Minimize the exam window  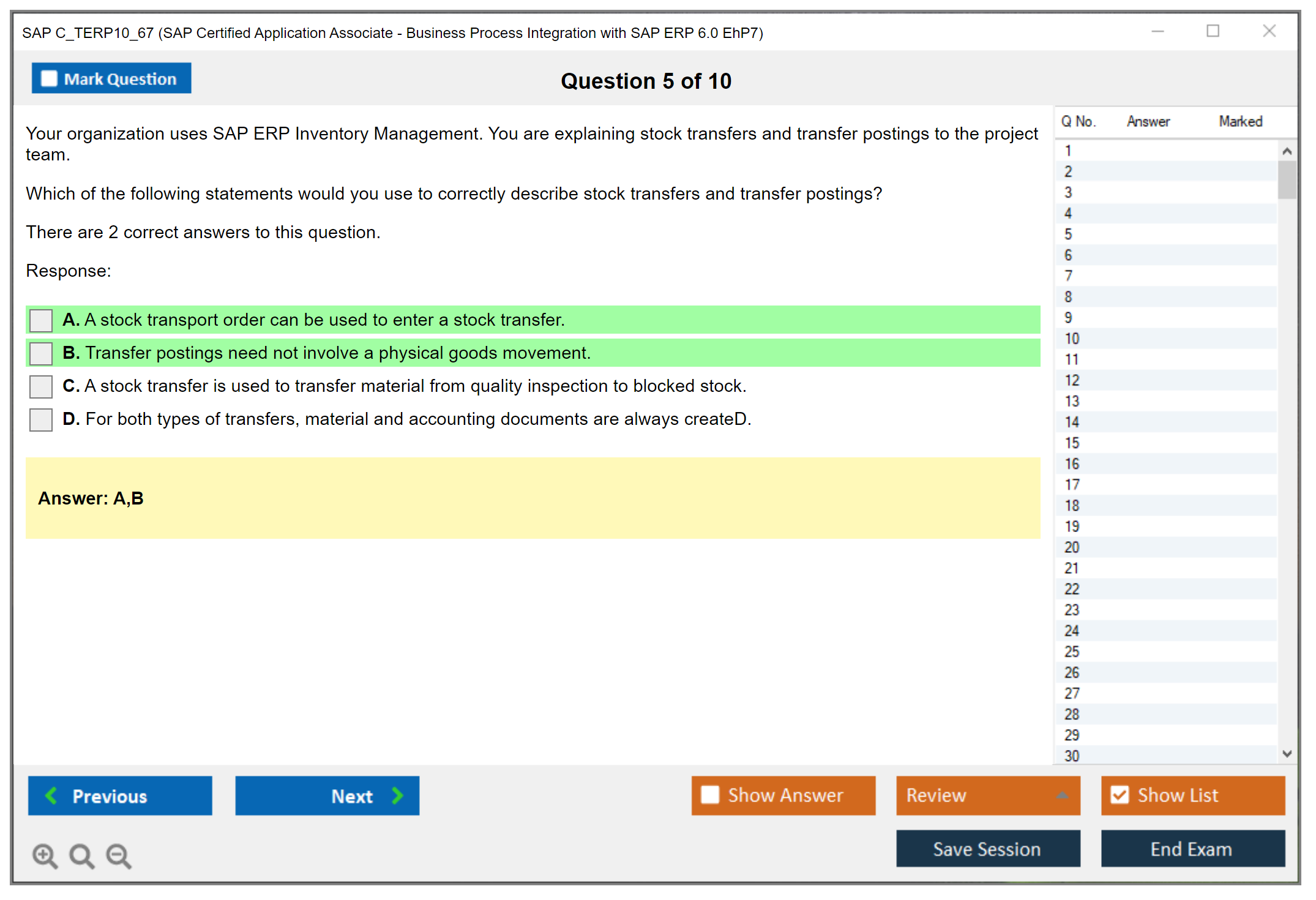(x=1157, y=31)
